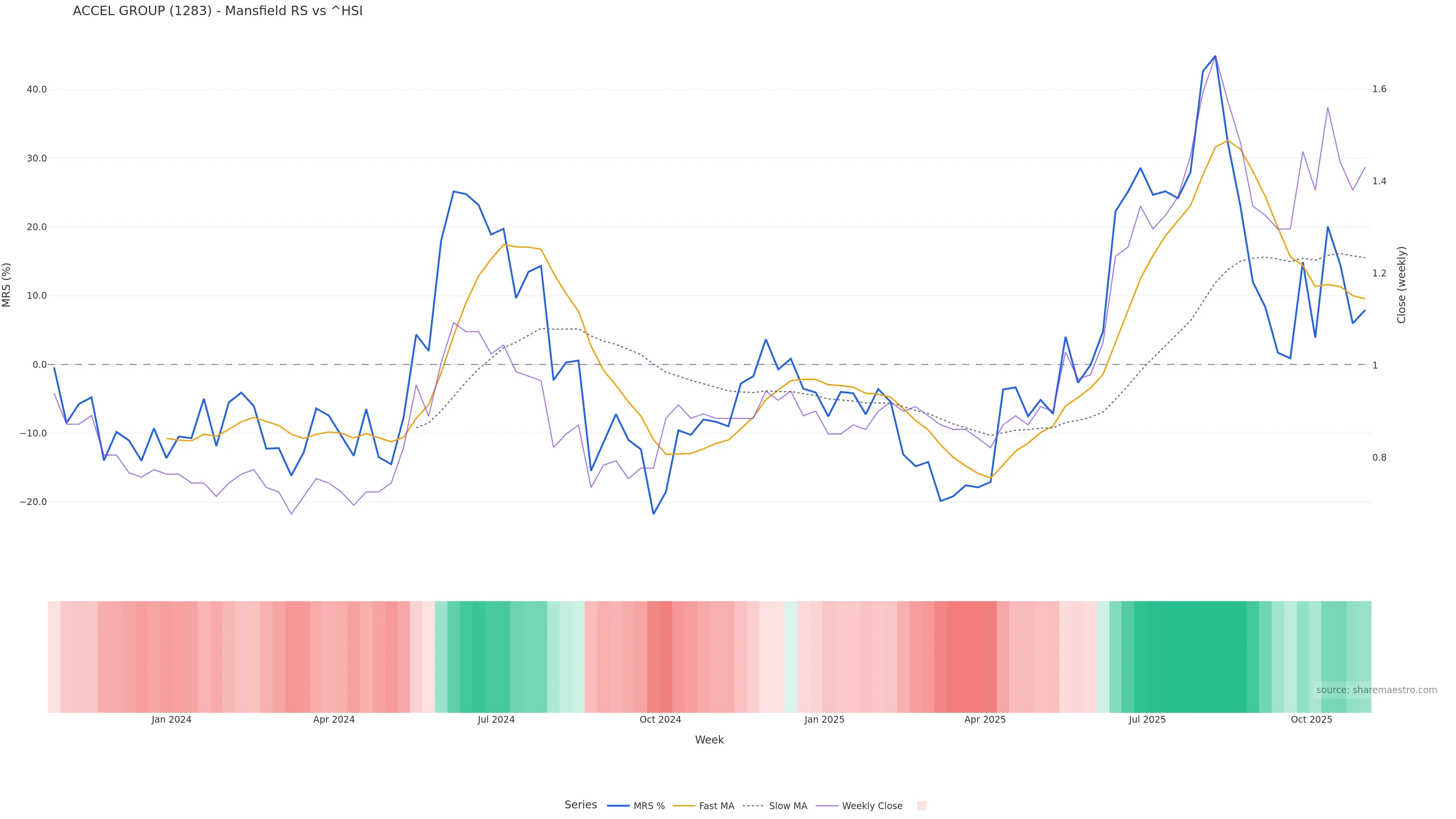Click the Series legend title
This screenshot has height=819, width=1456.
coord(581,805)
